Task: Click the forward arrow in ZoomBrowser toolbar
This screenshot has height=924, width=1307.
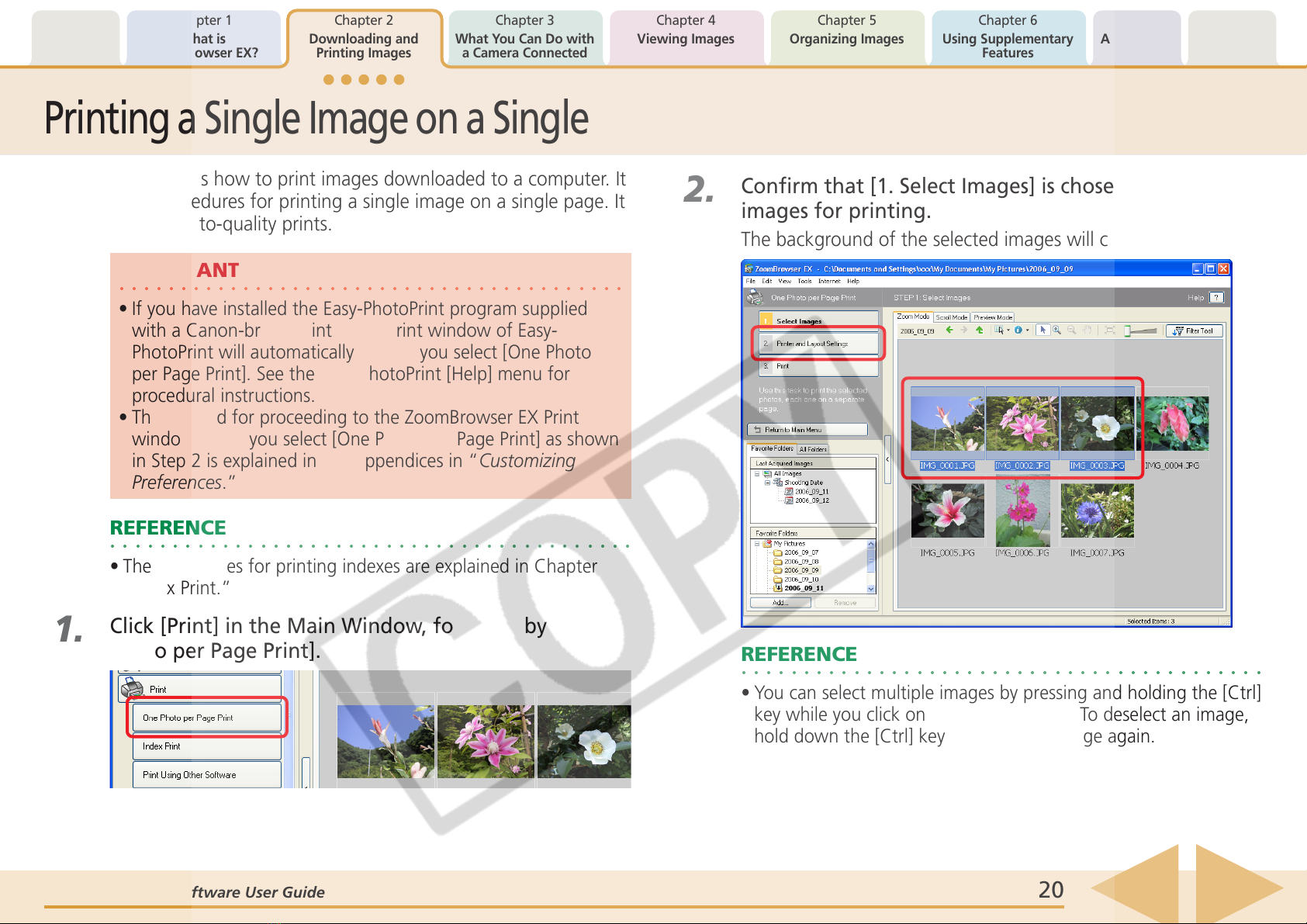Action: (964, 330)
